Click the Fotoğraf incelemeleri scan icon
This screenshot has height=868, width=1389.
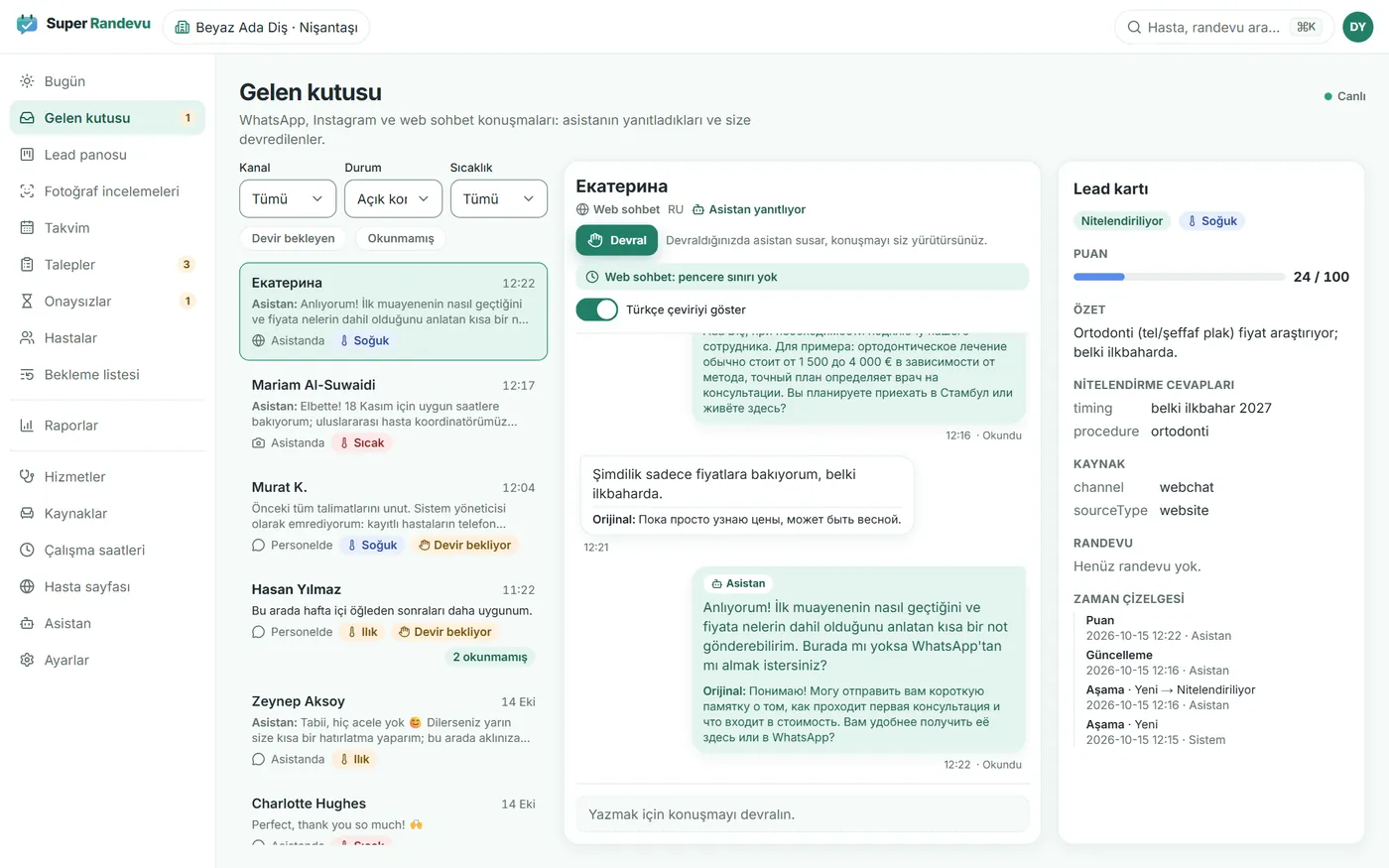click(x=27, y=191)
